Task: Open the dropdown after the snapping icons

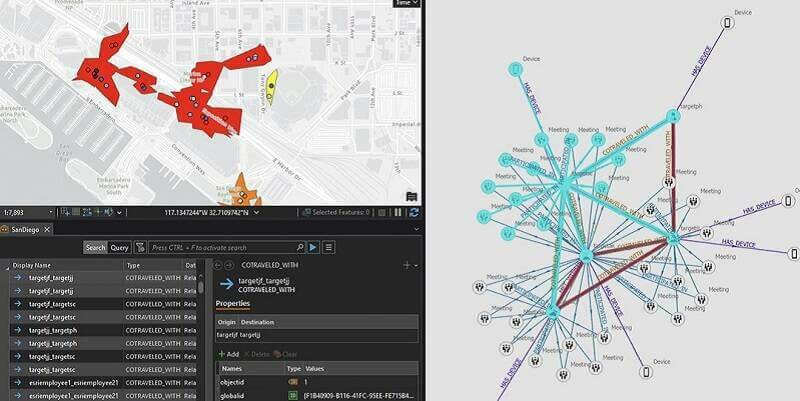Action: pos(119,212)
